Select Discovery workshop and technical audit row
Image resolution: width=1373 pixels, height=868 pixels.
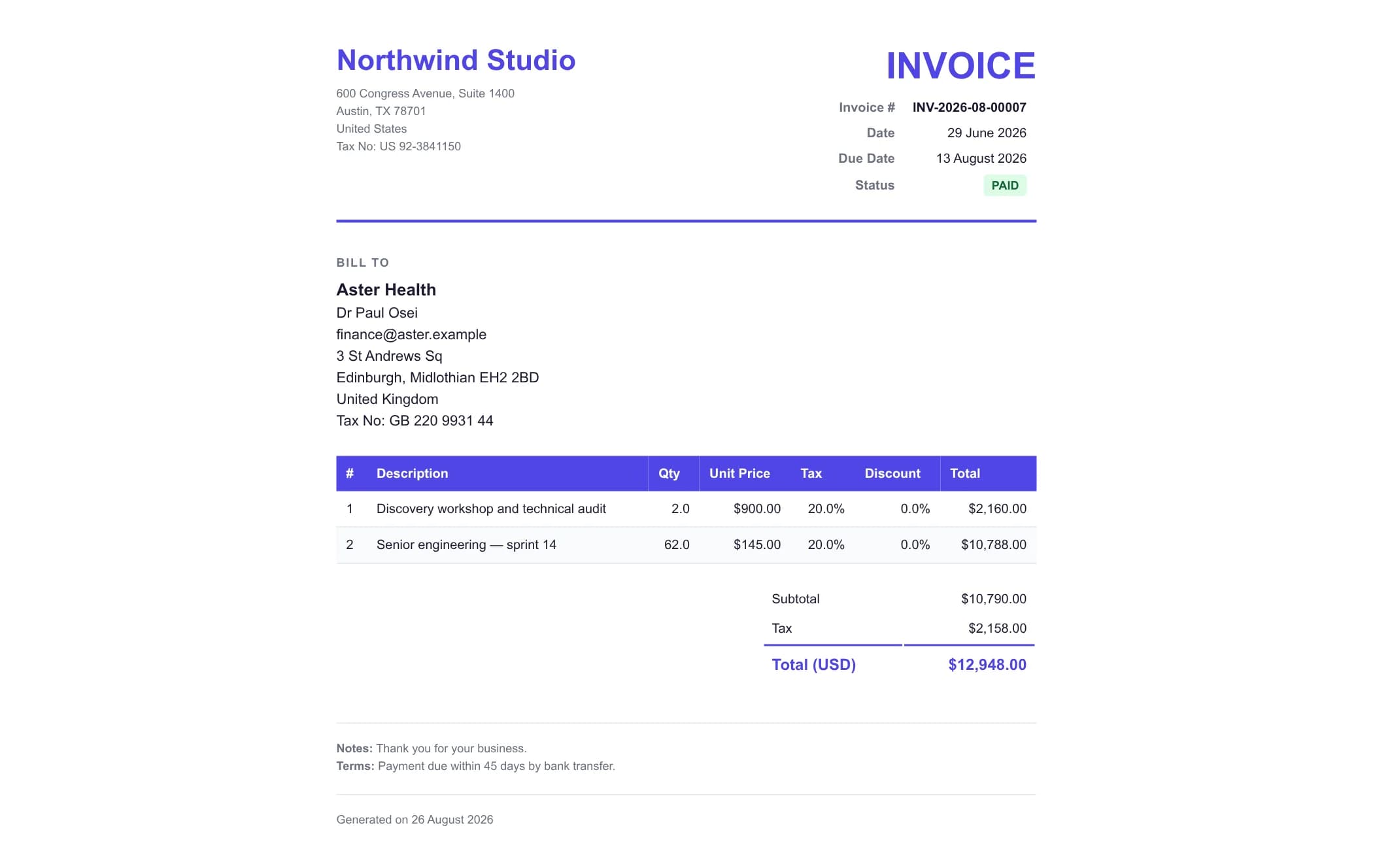click(x=686, y=509)
